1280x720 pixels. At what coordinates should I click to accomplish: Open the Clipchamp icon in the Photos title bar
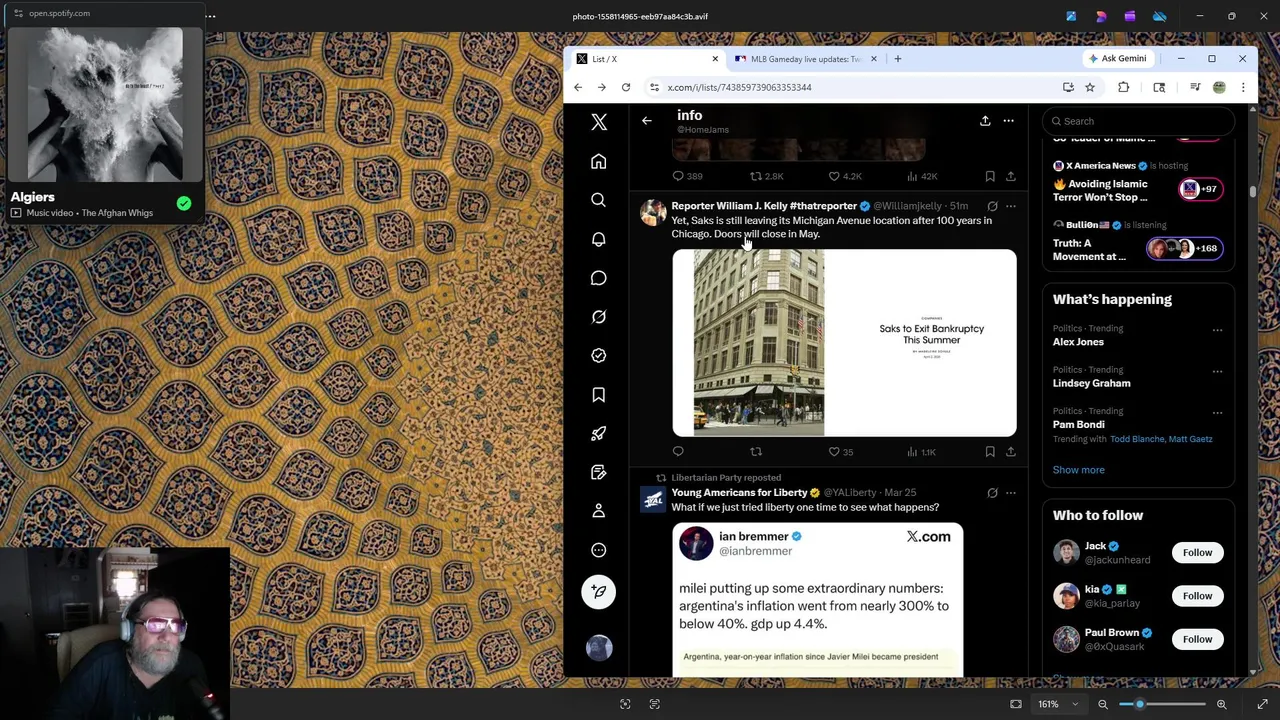click(1130, 16)
